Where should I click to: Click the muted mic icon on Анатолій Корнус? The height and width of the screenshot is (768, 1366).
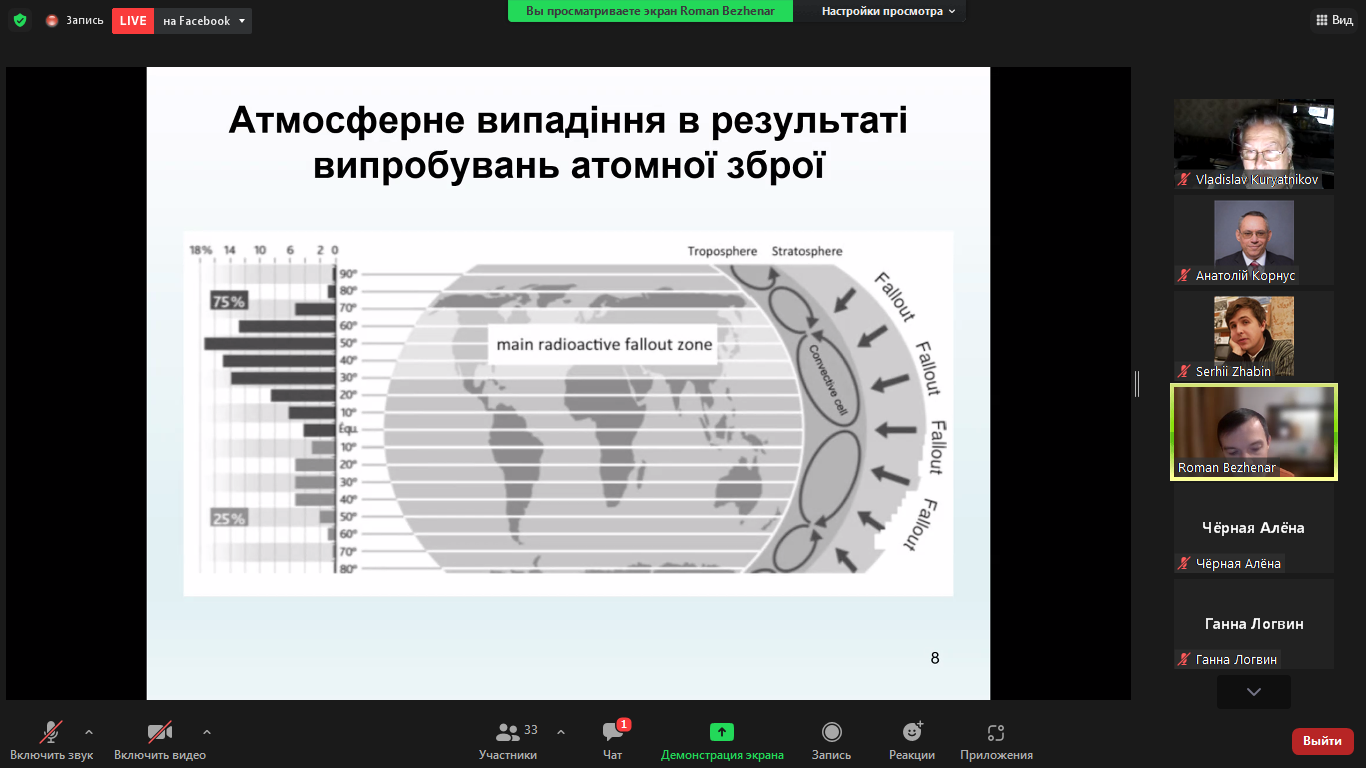click(1185, 276)
